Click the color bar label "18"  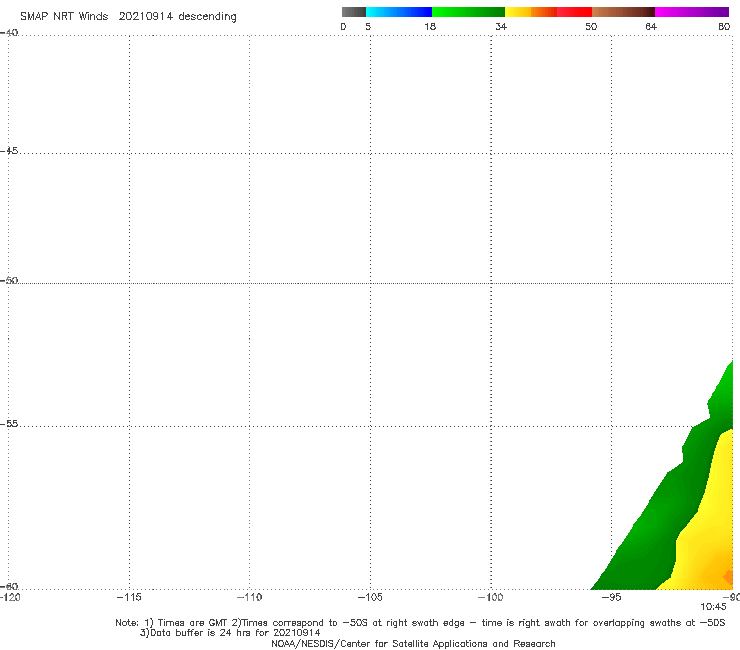[x=430, y=26]
